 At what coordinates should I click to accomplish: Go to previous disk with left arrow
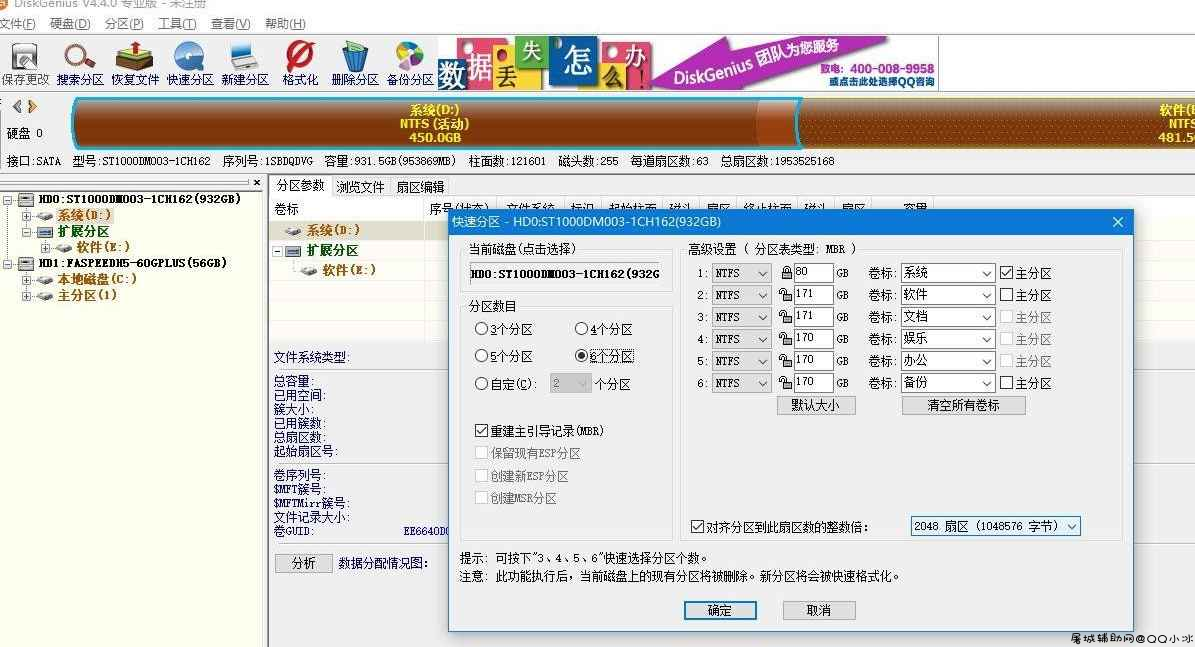18,107
